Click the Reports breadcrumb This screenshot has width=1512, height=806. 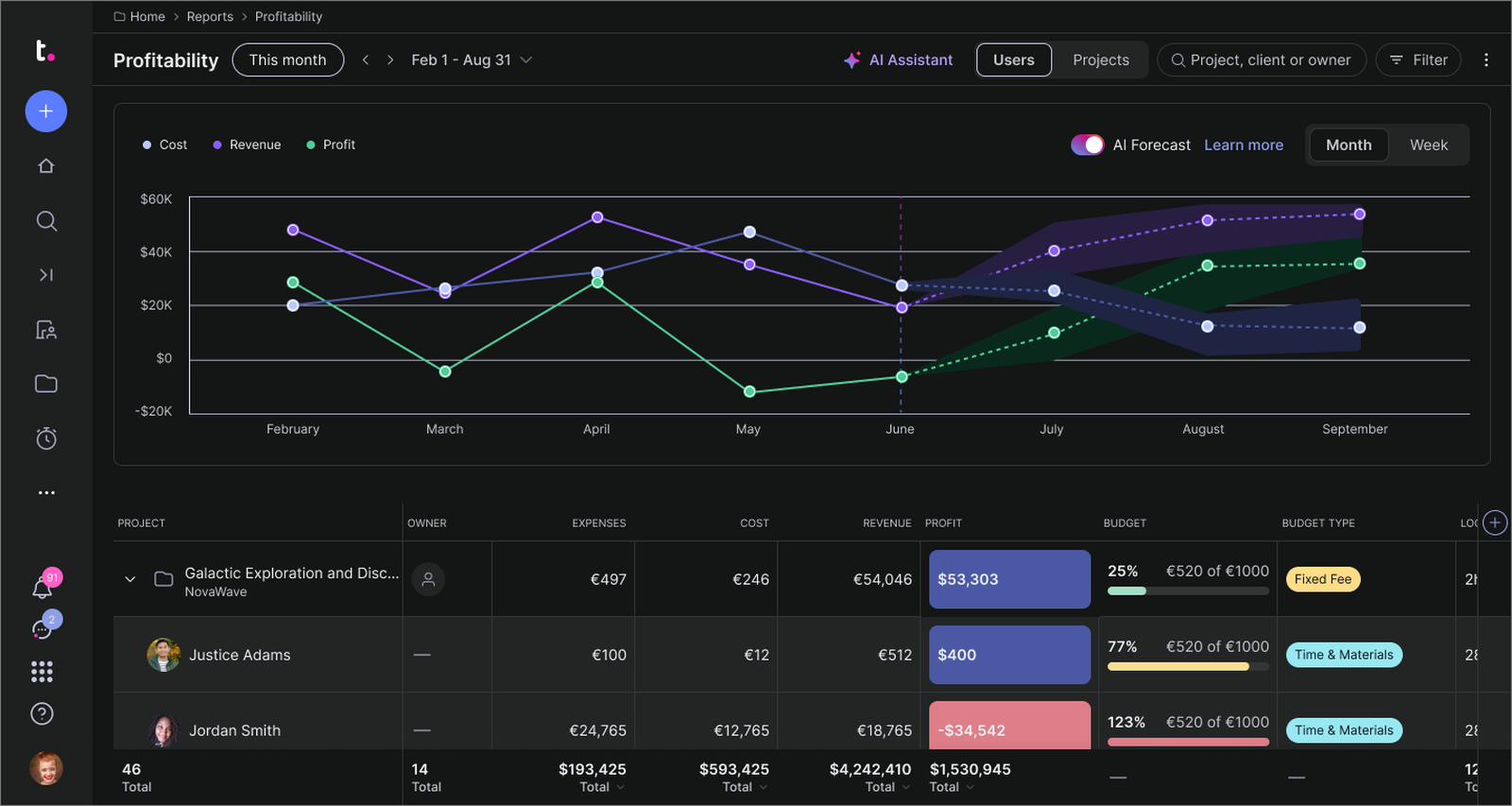[x=210, y=16]
